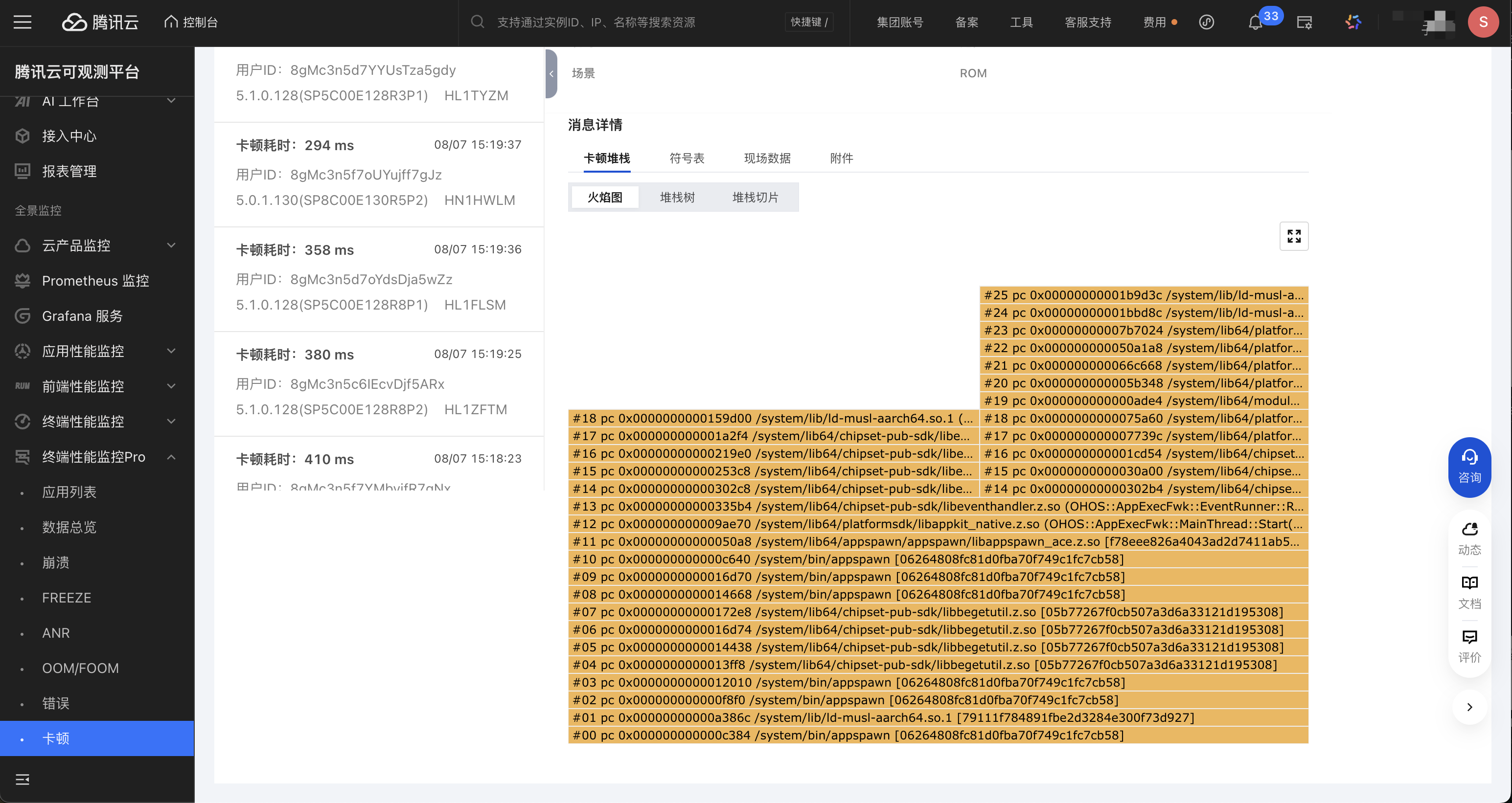Switch view to 堆栈树
This screenshot has width=1512, height=803.
(x=677, y=197)
